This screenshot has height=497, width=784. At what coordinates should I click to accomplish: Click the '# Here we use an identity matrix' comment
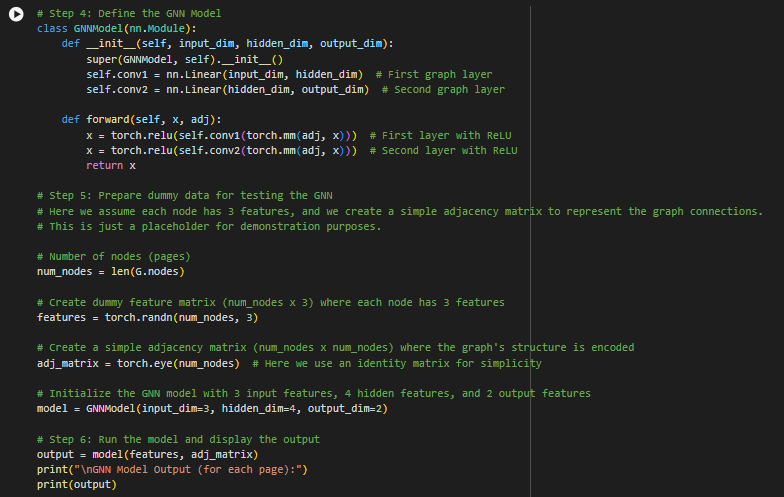pos(397,364)
